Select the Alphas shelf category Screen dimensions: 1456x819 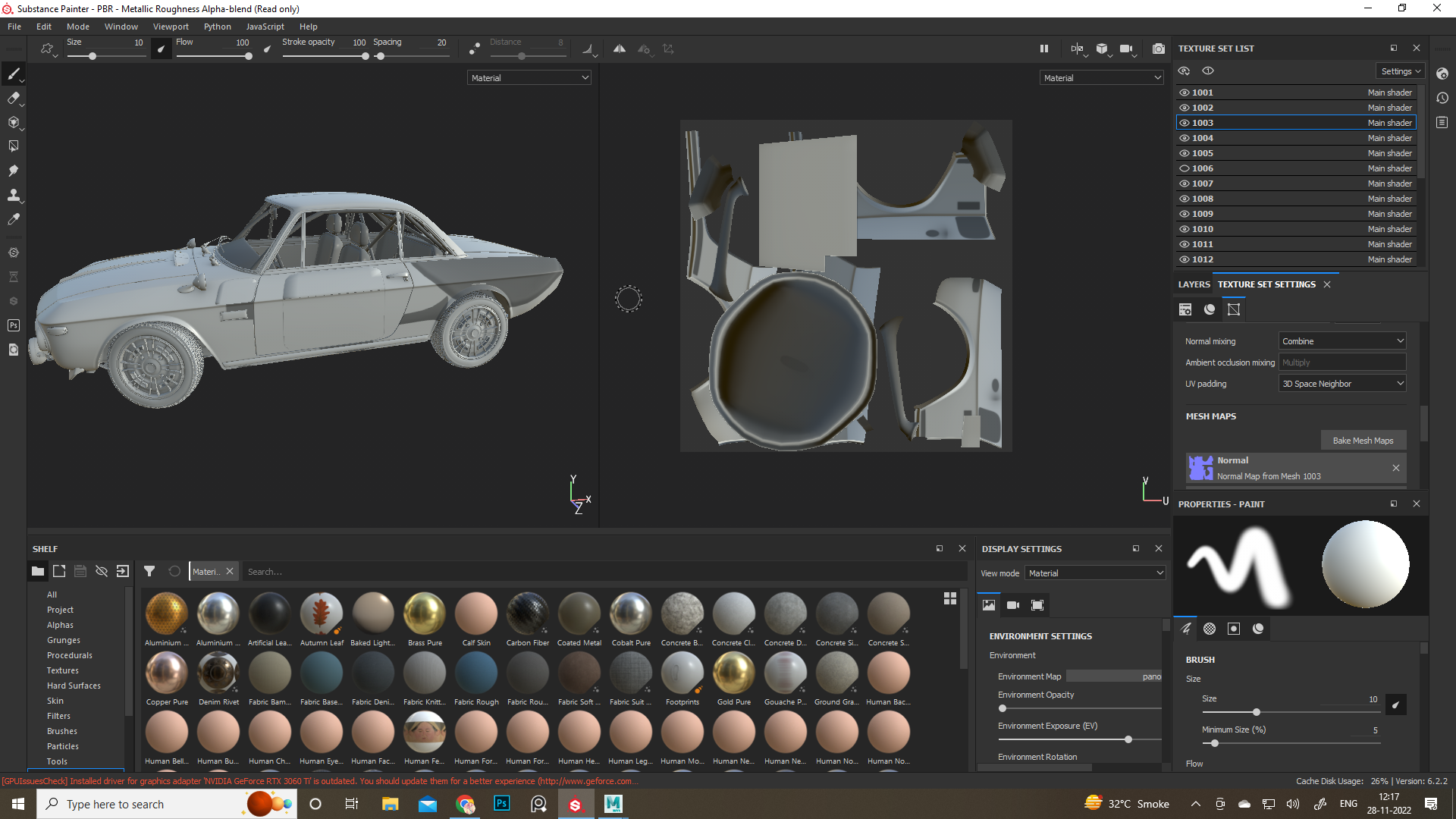[x=60, y=625]
